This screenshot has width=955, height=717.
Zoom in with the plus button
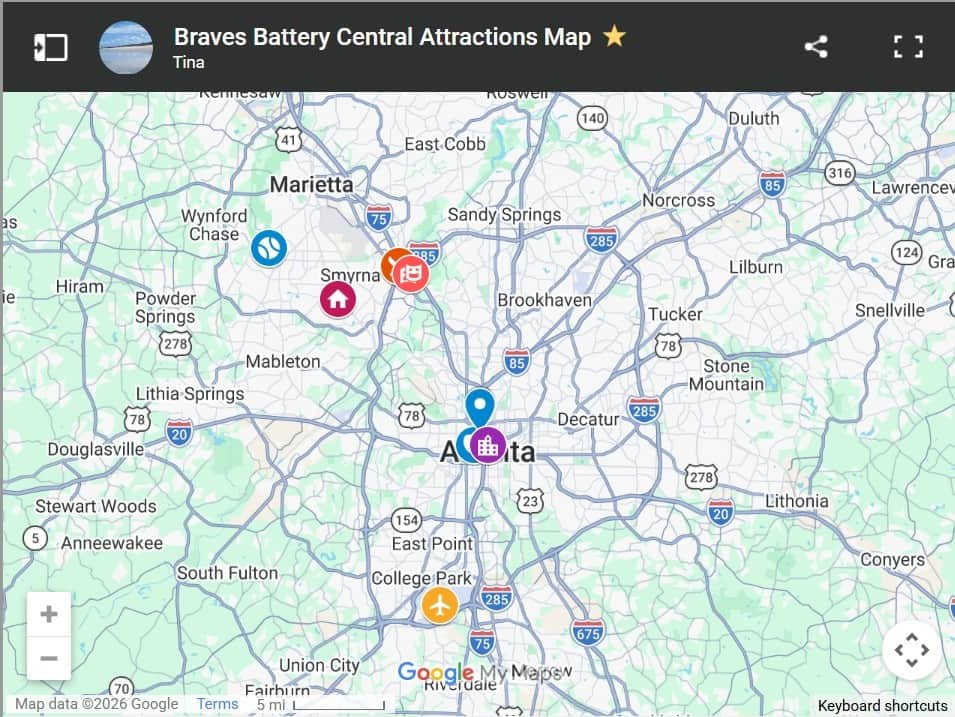(49, 613)
